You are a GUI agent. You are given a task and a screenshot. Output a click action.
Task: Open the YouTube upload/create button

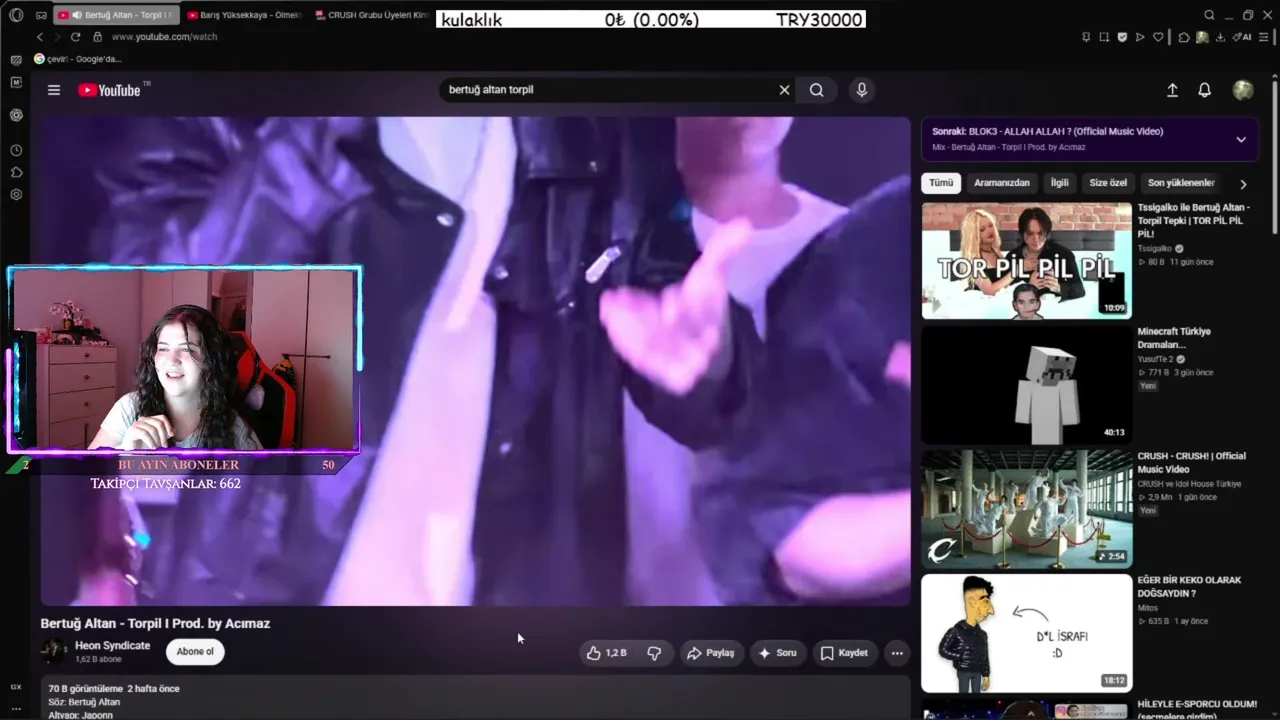1172,90
